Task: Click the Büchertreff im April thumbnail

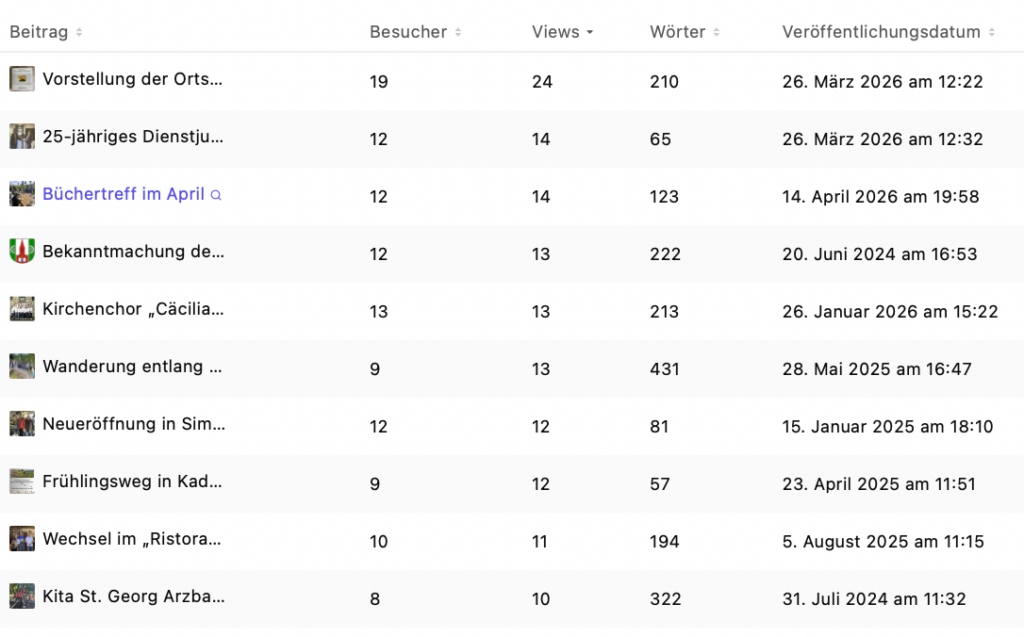Action: click(x=22, y=194)
